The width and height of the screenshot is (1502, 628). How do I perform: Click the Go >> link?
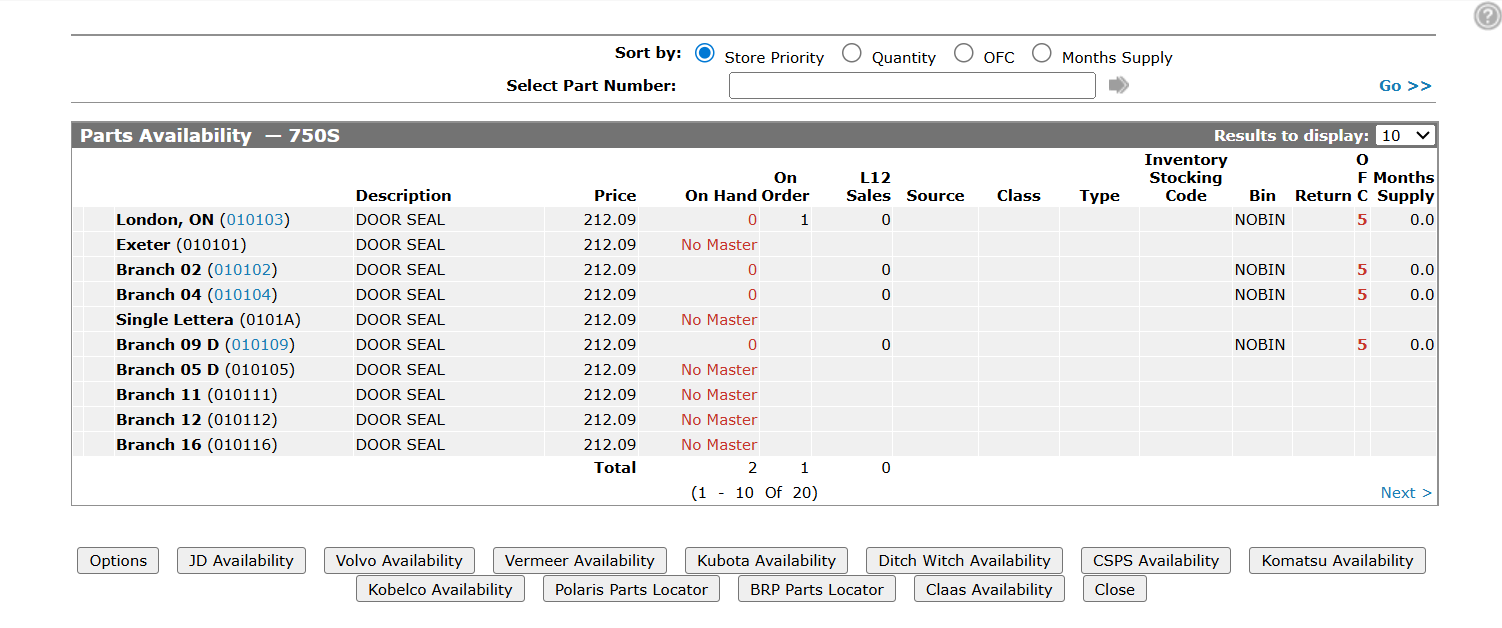tap(1405, 86)
